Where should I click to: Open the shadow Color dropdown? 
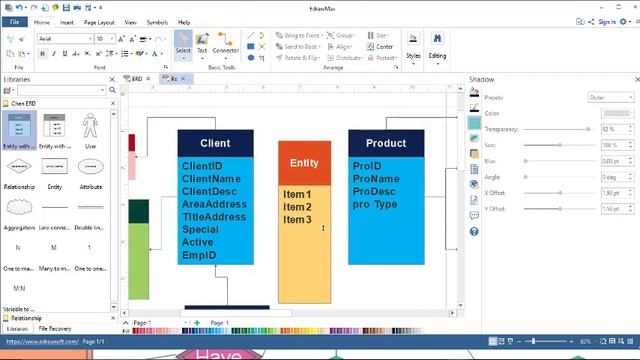pyautogui.click(x=617, y=113)
